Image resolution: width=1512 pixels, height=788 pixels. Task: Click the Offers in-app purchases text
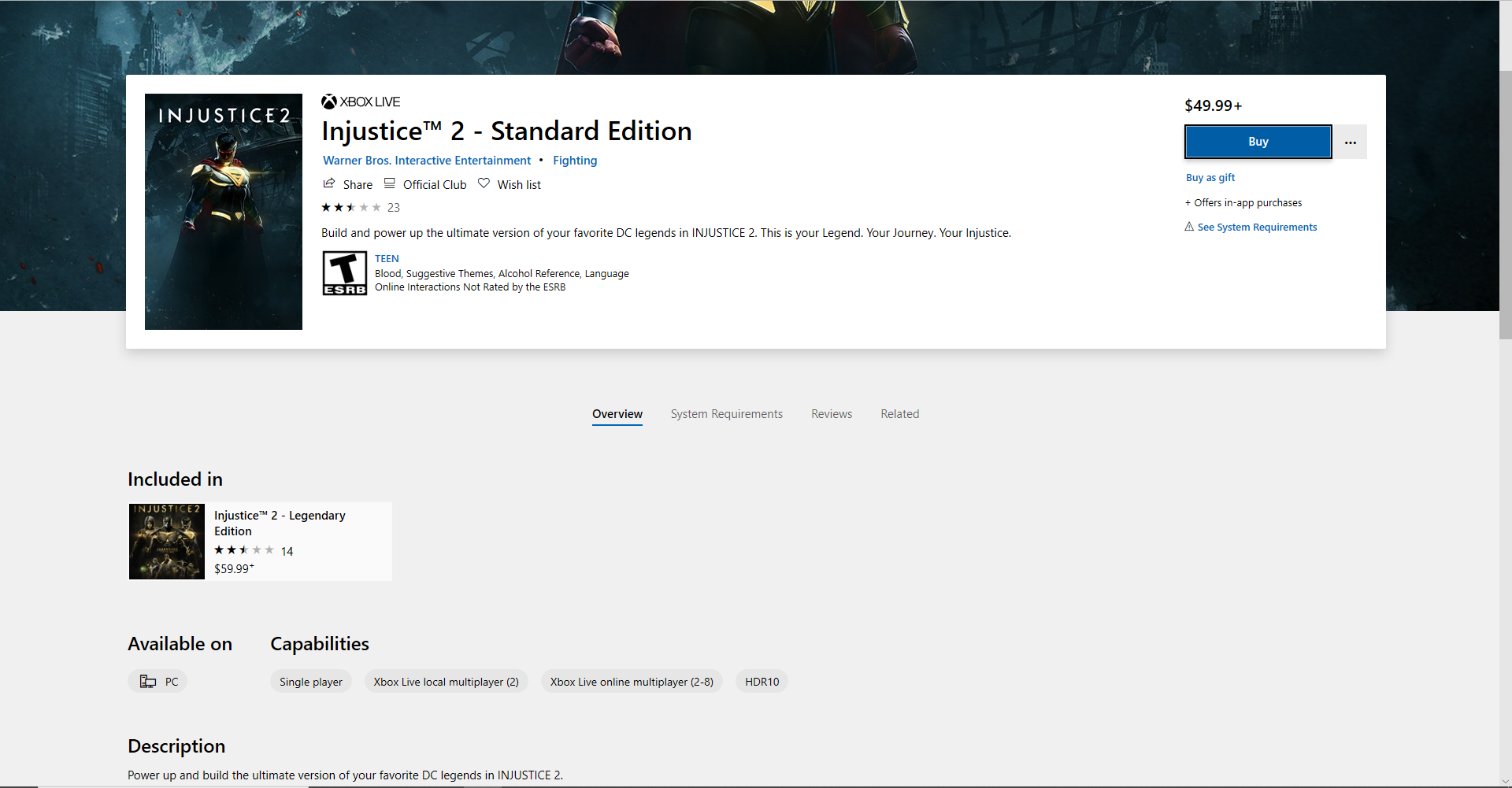point(1243,203)
